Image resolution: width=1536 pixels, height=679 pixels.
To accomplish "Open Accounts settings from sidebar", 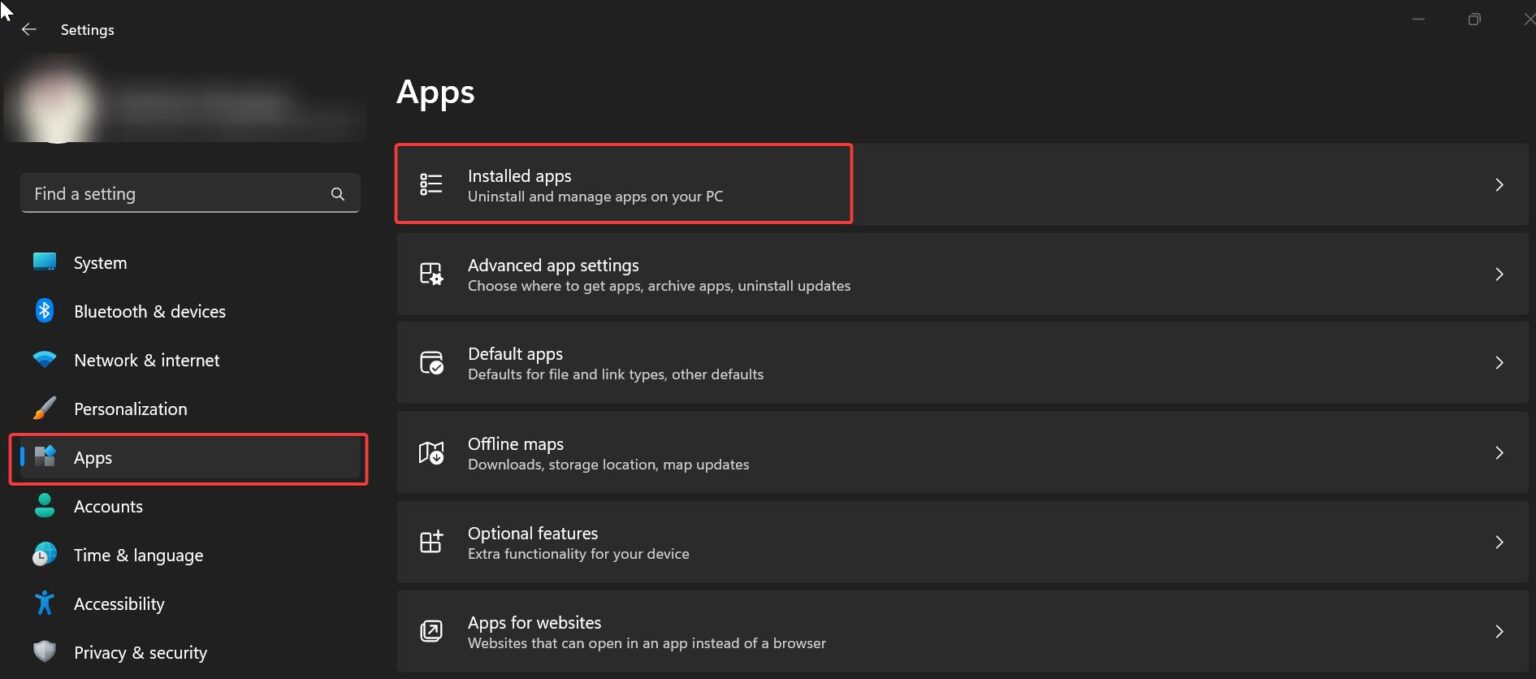I will [x=108, y=506].
